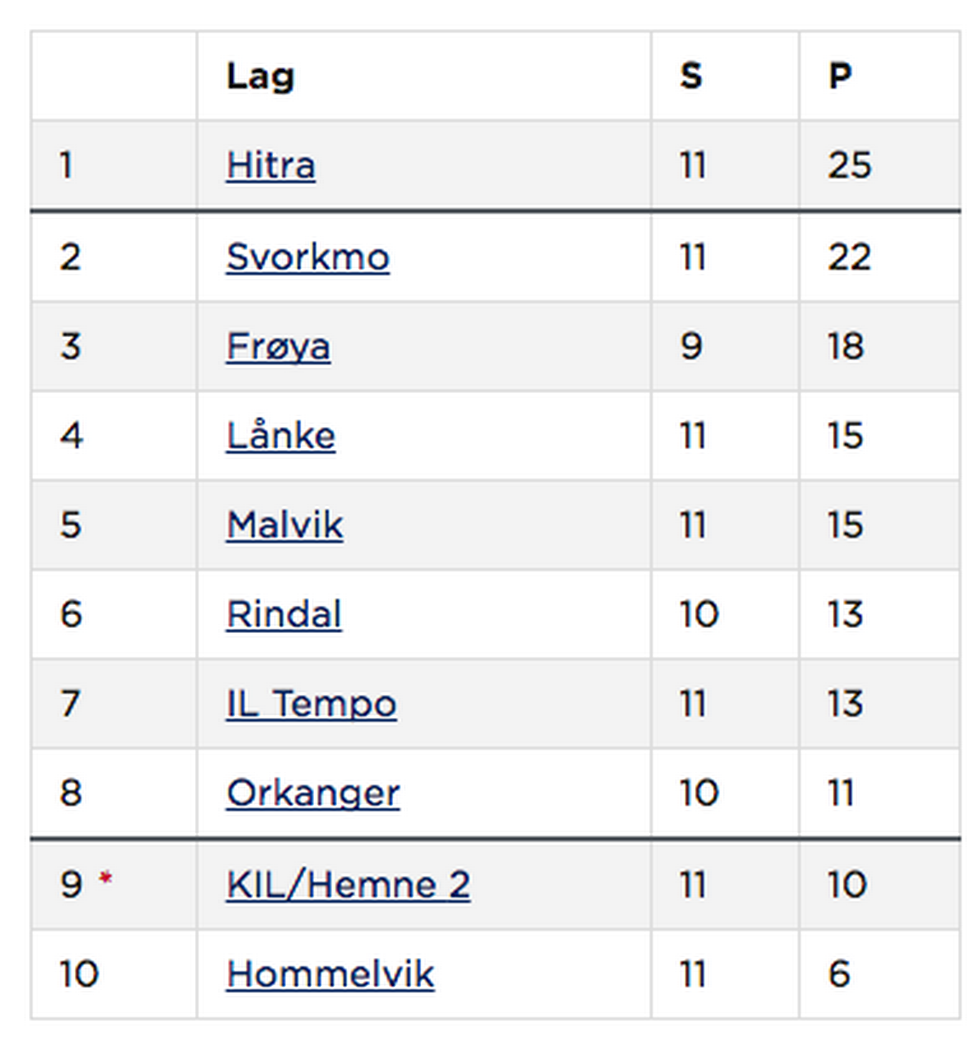This screenshot has width=980, height=1054.
Task: Select the Malvik team link
Action: (284, 525)
